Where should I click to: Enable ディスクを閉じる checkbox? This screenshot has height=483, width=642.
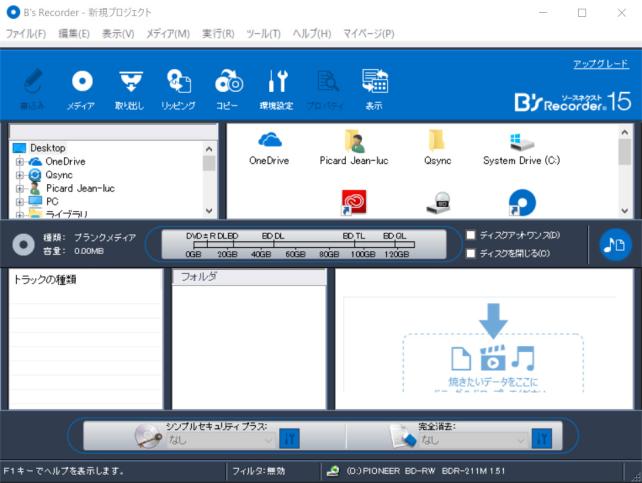click(471, 253)
